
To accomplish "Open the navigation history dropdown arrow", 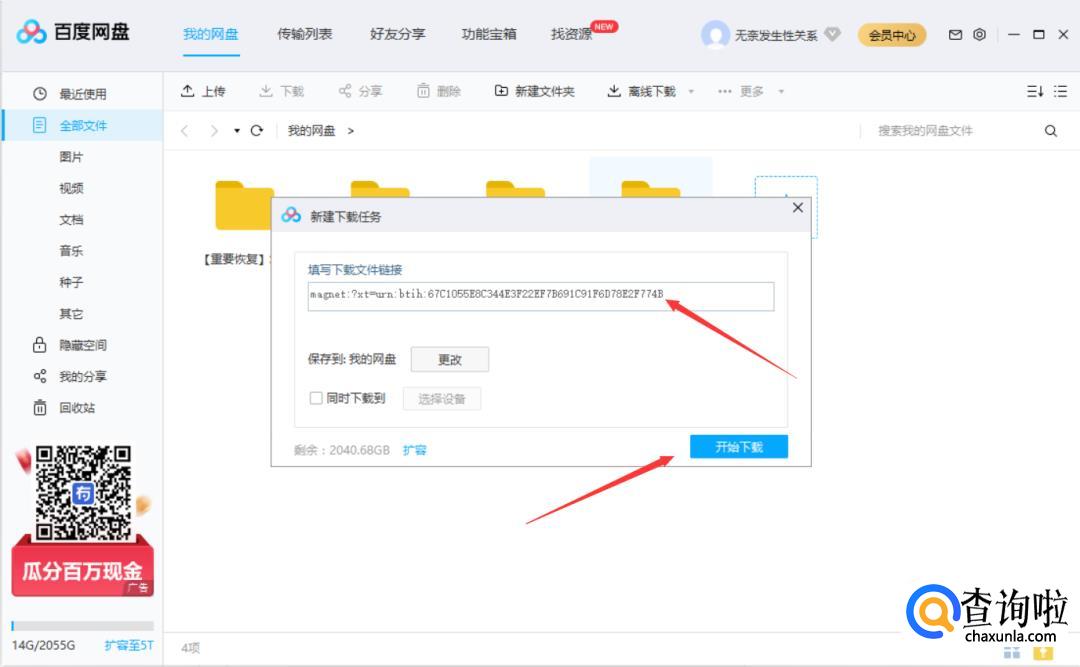I will point(237,131).
